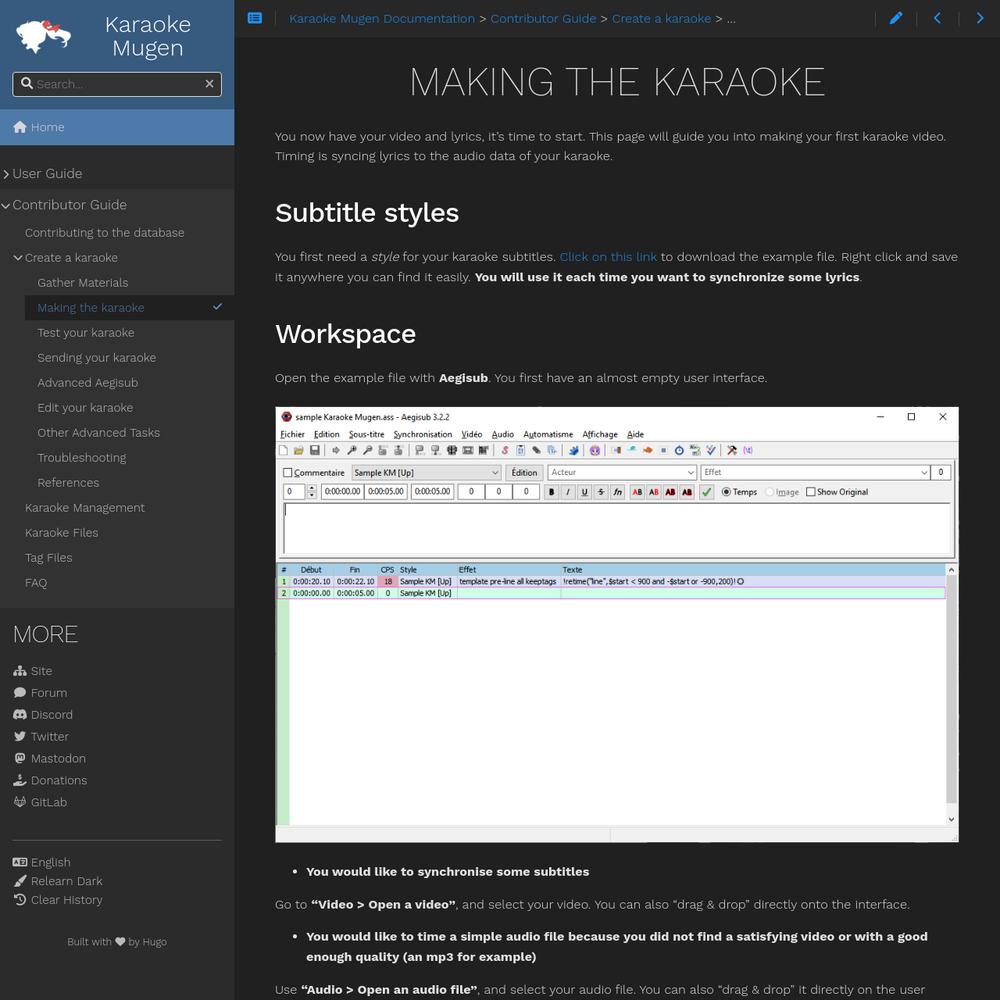Click New file icon in Aegisub toolbar
This screenshot has height=1000, width=1000.
tap(283, 450)
